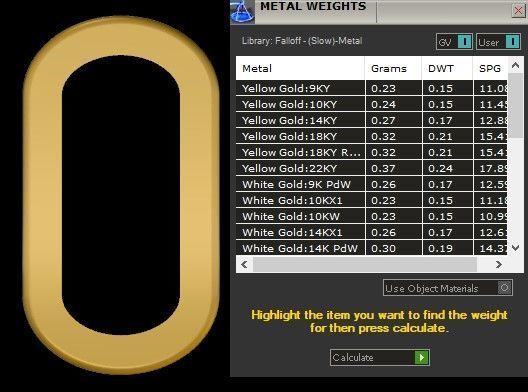Select the Yellow Gold:18KY row
Image resolution: width=528 pixels, height=392 pixels.
point(371,136)
